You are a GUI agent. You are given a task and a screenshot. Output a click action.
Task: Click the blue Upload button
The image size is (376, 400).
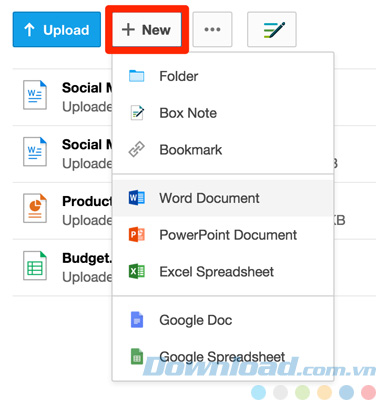pos(57,30)
